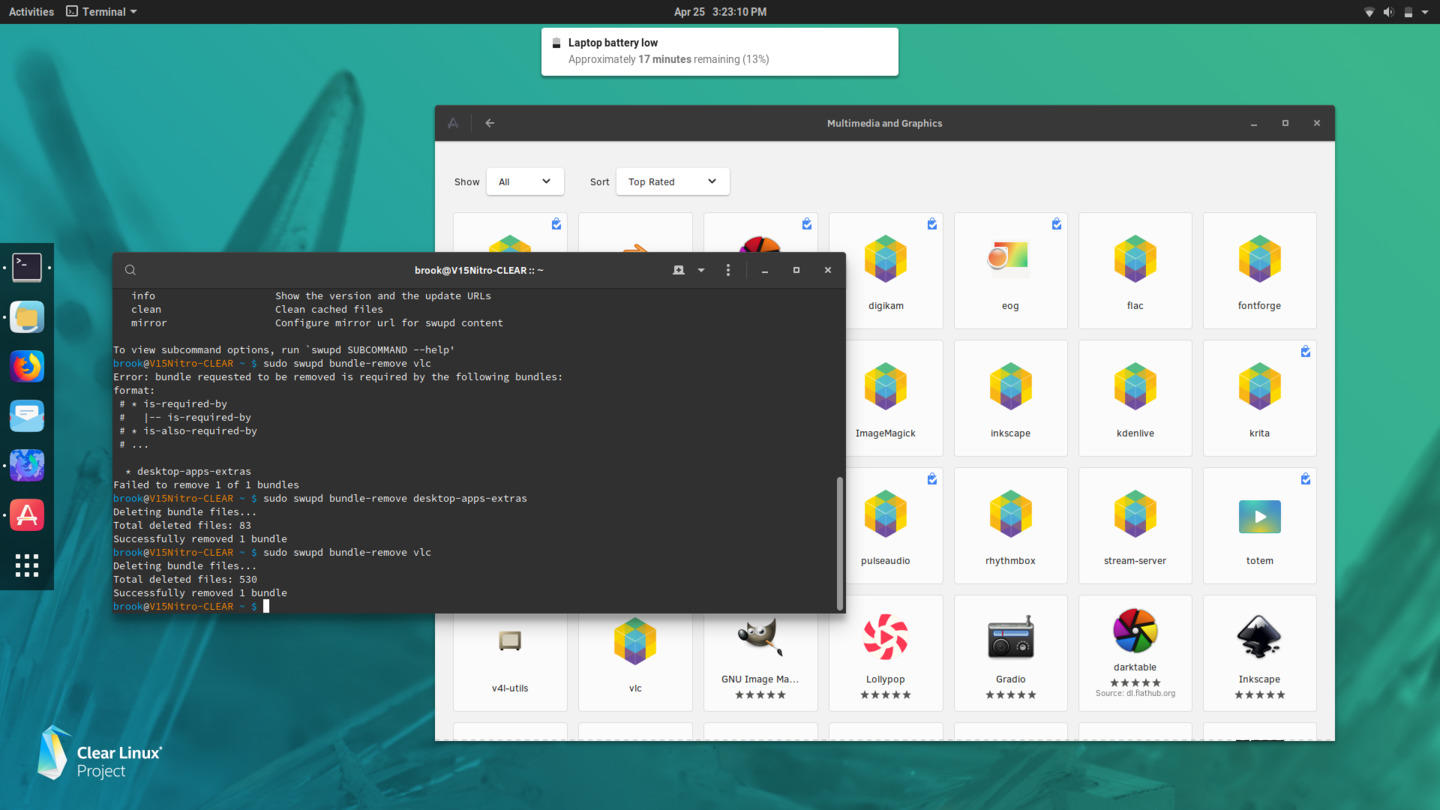This screenshot has width=1440, height=810.
Task: Click the battery icon in top bar
Action: pyautogui.click(x=1408, y=12)
